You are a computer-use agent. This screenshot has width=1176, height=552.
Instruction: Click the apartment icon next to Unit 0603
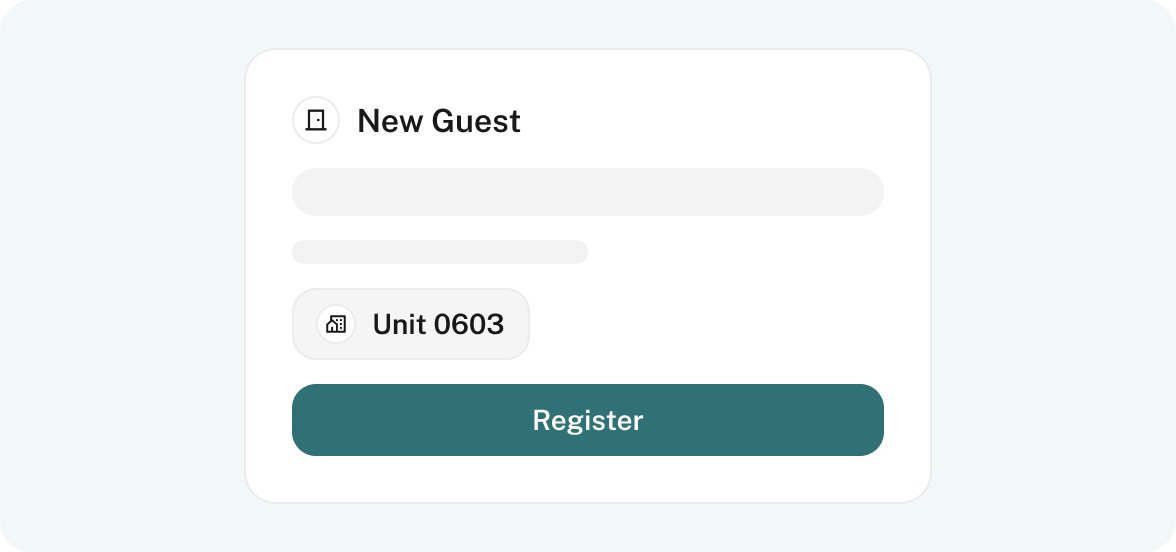[336, 324]
